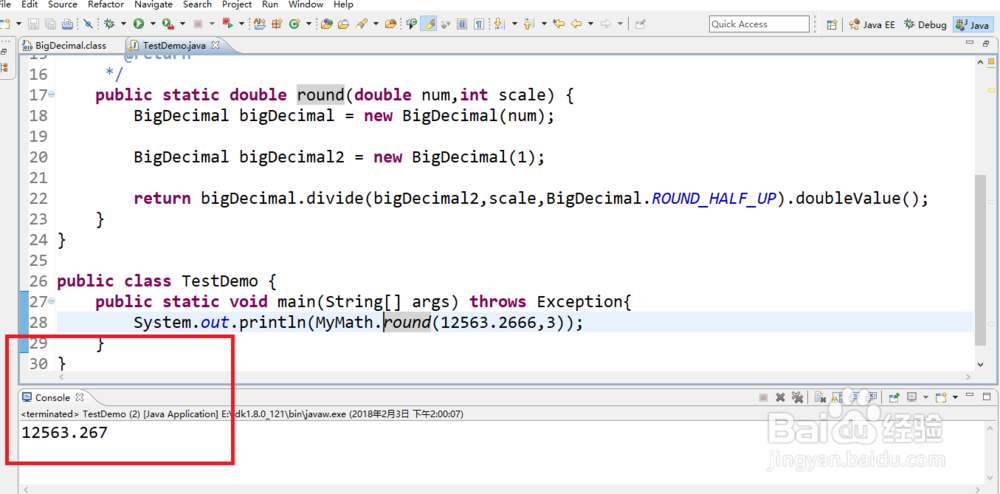Click Remove Launch icon in Console
Screen dimensions: 1000x494
781,397
